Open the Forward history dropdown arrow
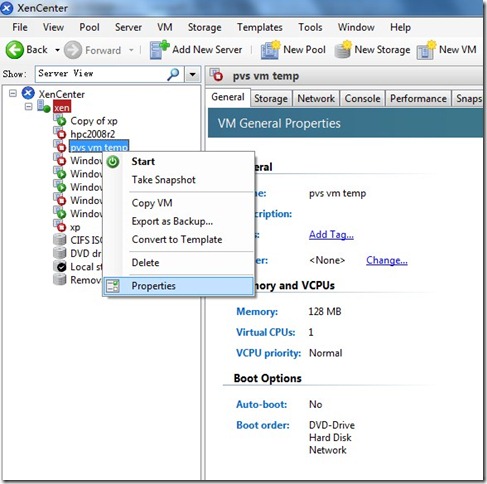Viewport: 487px width, 484px height. click(x=131, y=50)
